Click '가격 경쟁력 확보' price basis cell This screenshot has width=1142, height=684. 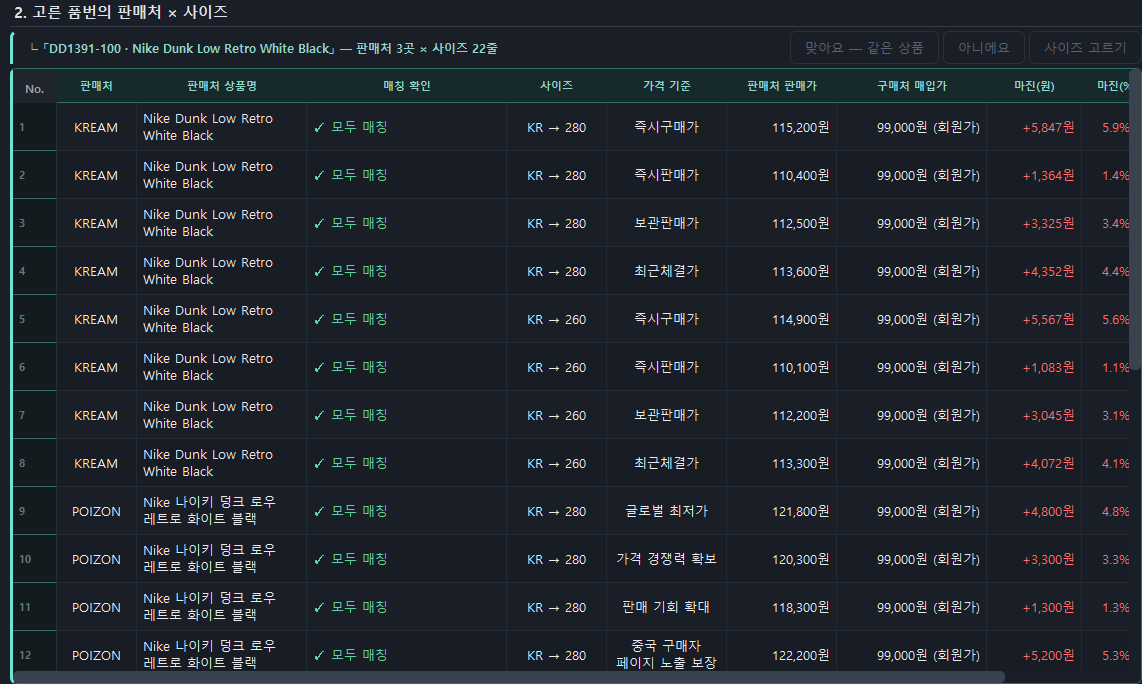(x=666, y=559)
